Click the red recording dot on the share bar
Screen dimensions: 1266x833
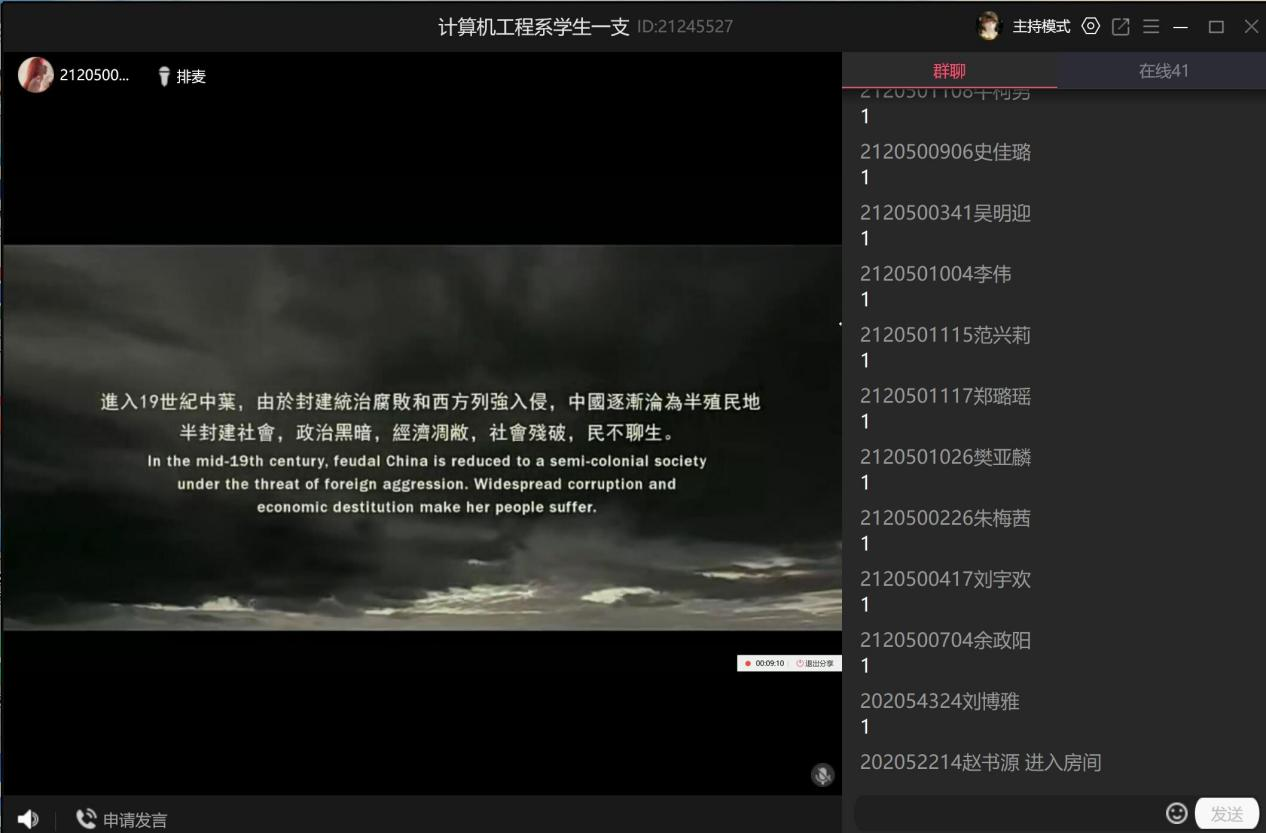[x=747, y=663]
